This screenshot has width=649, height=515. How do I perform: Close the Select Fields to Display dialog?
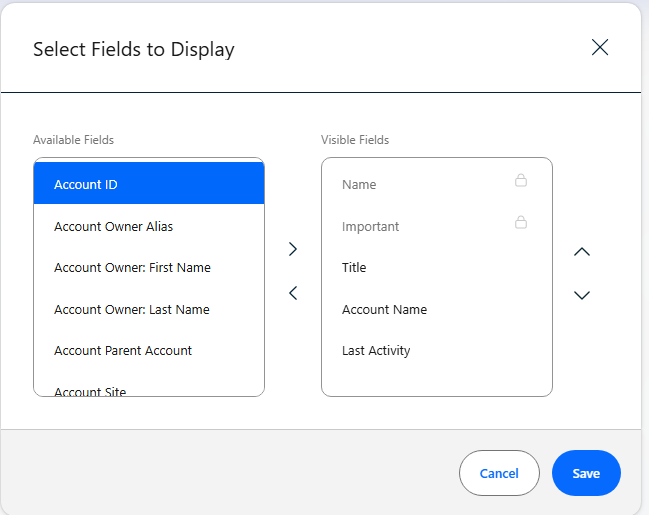click(x=600, y=47)
